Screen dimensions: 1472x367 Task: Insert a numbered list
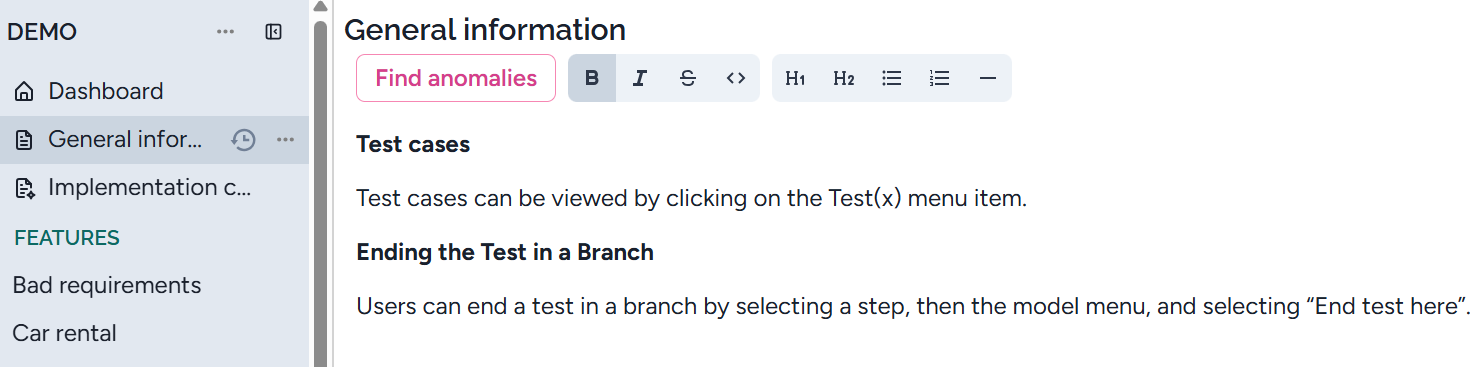(x=940, y=78)
